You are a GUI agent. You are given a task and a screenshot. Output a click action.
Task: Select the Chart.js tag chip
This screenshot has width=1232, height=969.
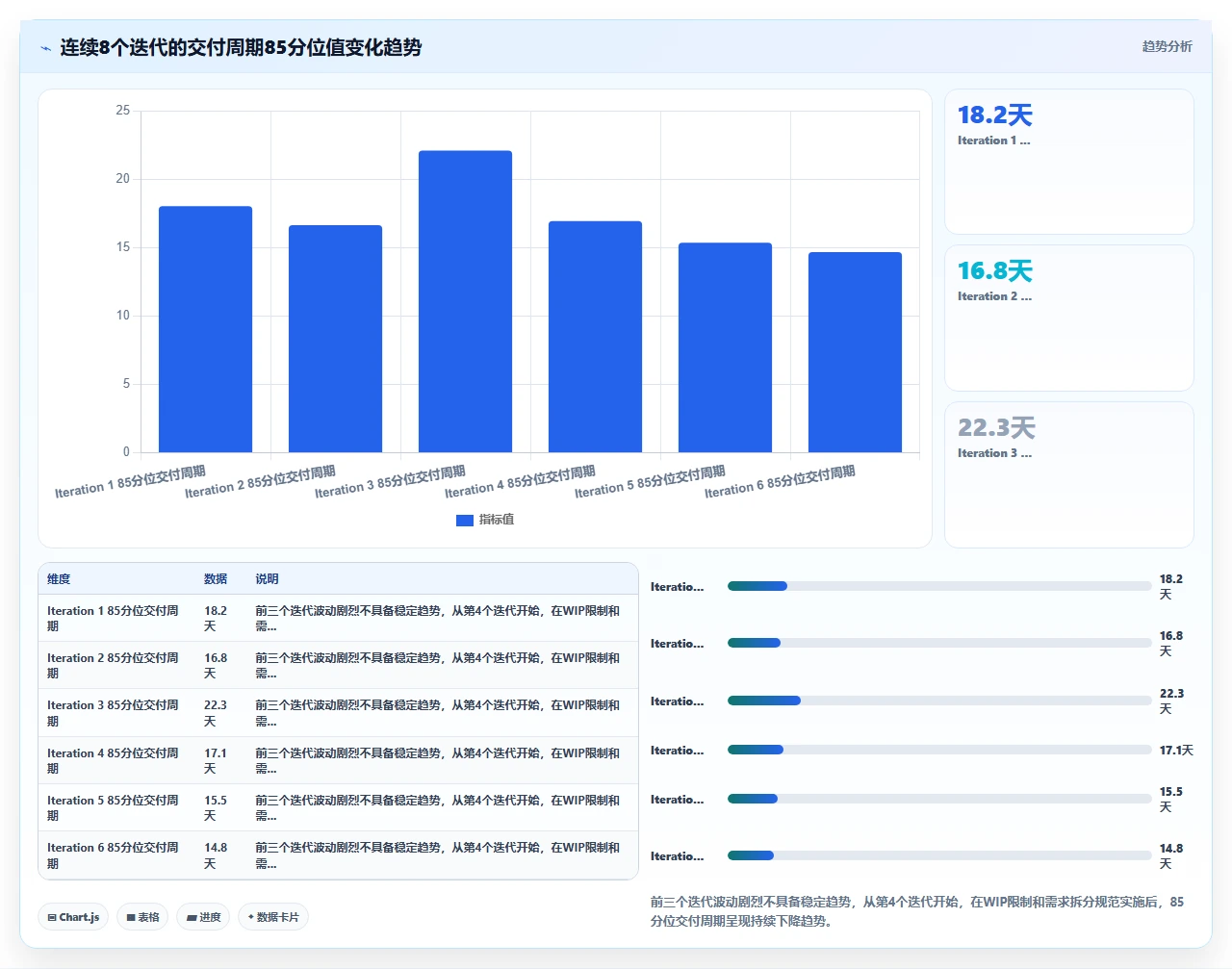[73, 917]
